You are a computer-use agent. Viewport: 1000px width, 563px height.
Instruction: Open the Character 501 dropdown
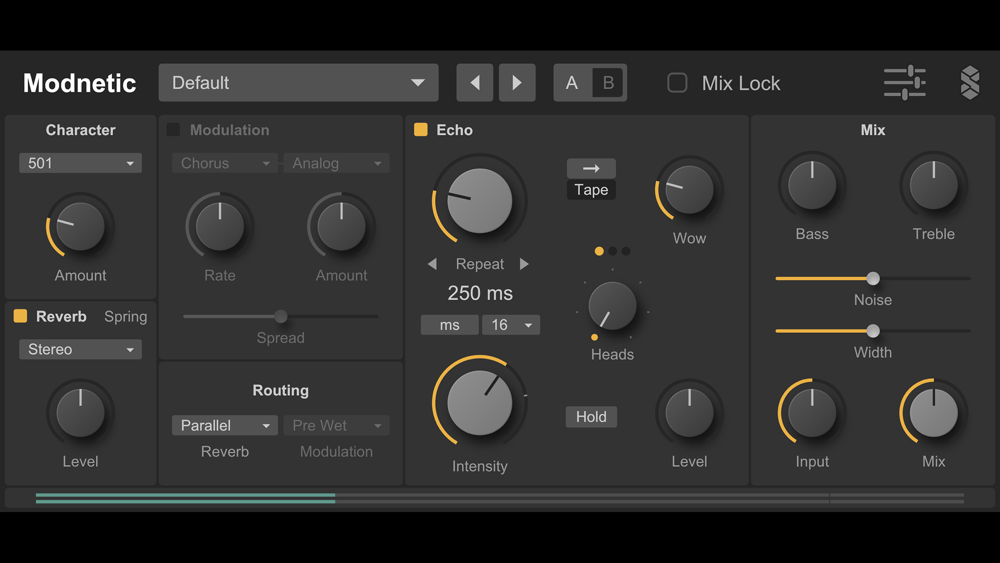[x=80, y=163]
